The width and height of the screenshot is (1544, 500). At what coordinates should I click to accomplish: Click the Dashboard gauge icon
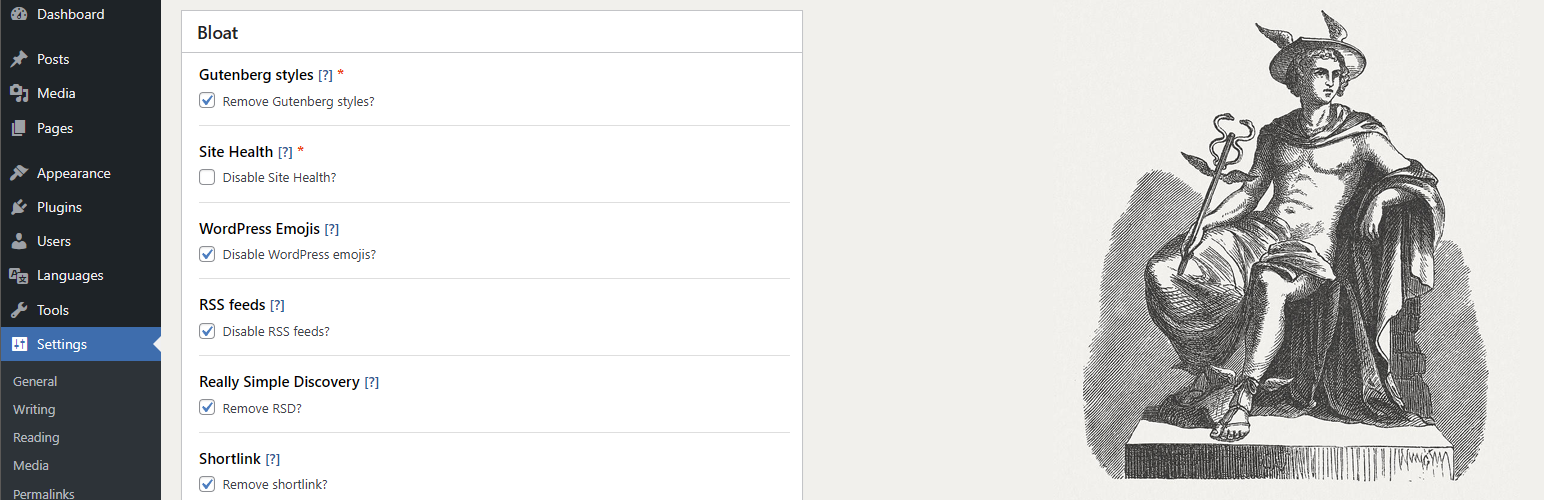tap(19, 14)
